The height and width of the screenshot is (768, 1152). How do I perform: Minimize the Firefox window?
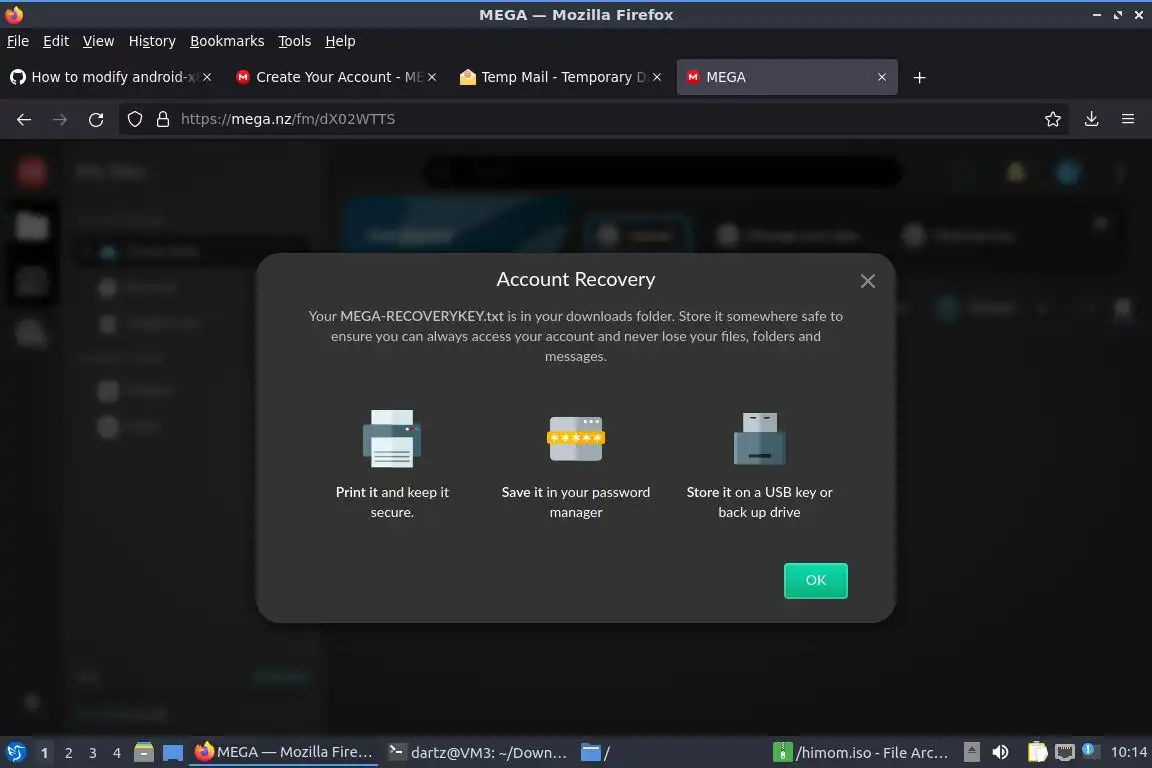click(x=1097, y=15)
